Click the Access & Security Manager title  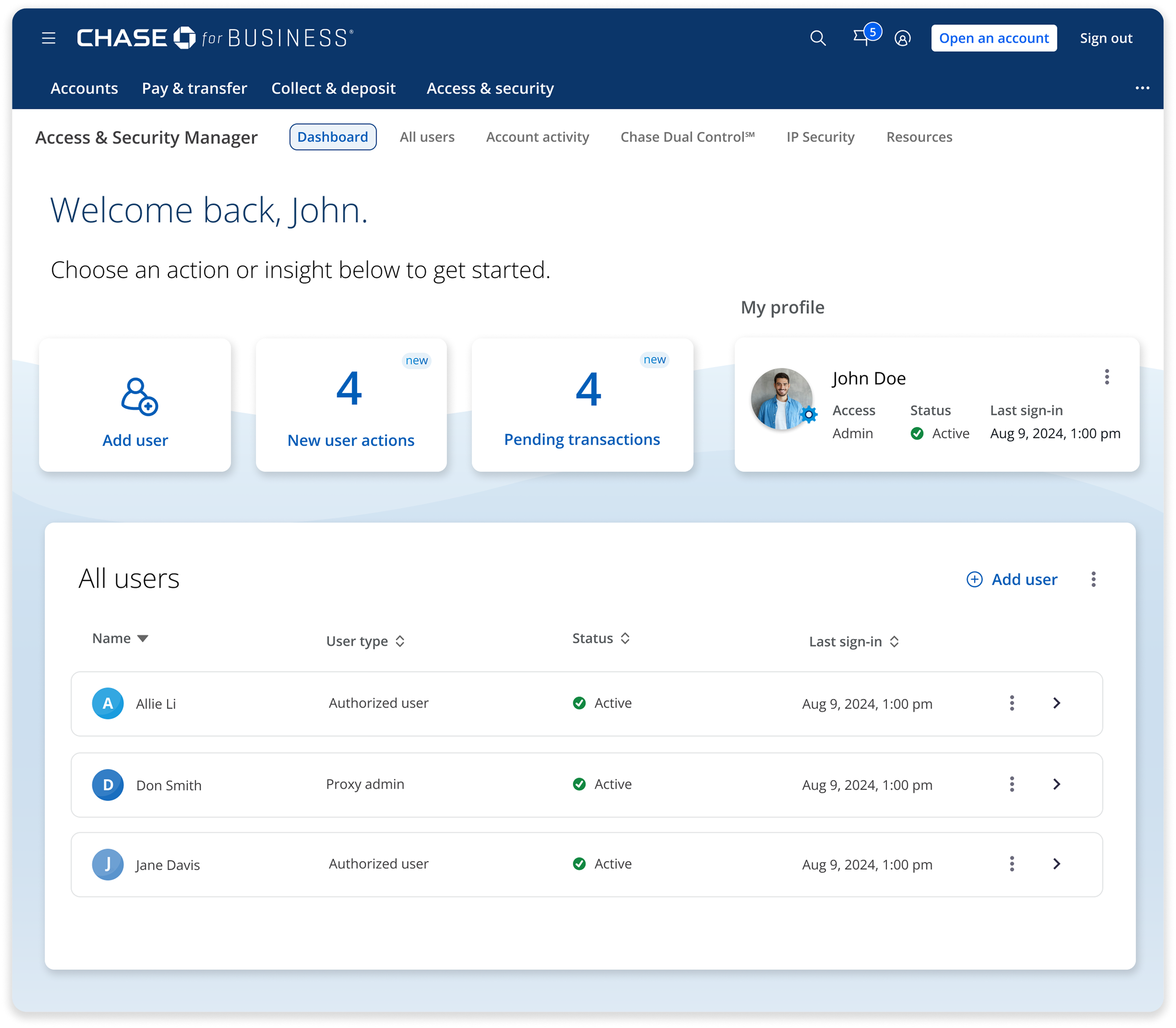pyautogui.click(x=146, y=138)
